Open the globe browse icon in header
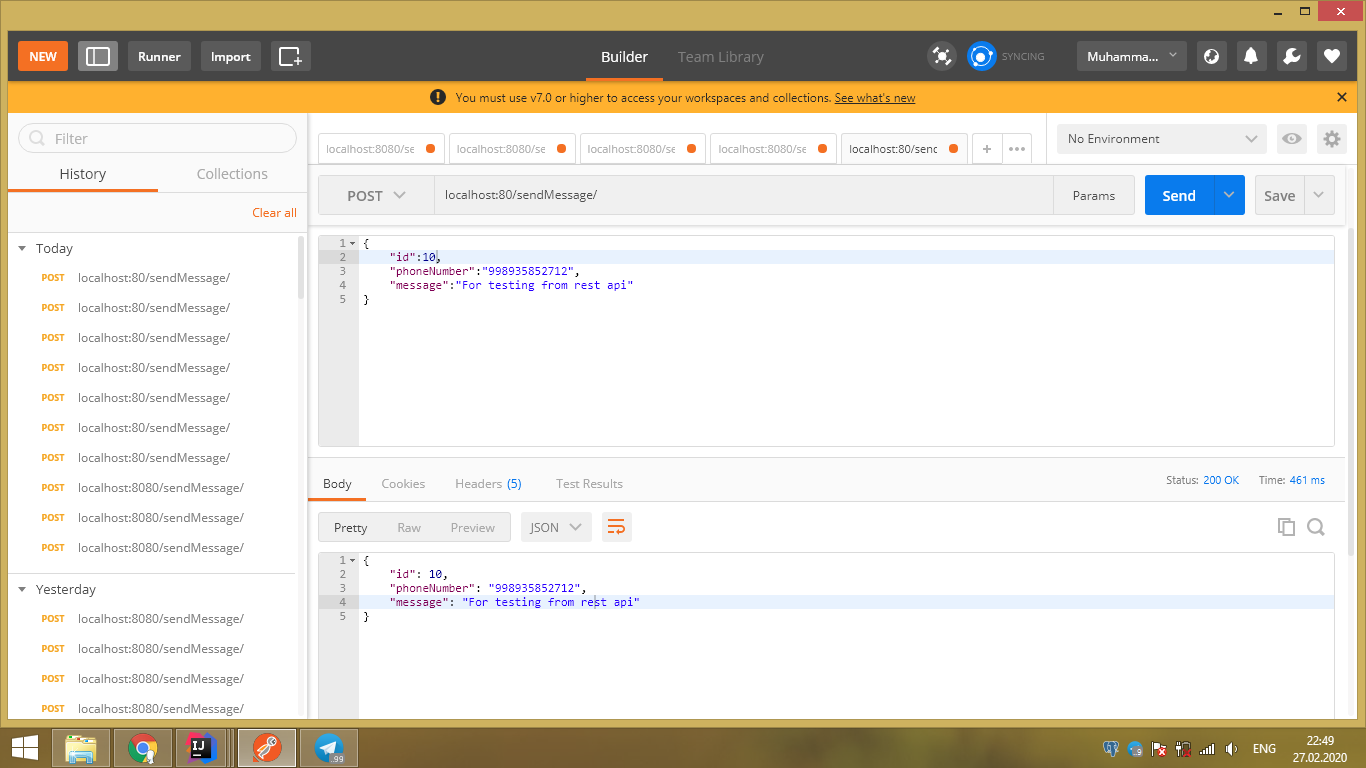Viewport: 1366px width, 768px height. [x=1211, y=56]
